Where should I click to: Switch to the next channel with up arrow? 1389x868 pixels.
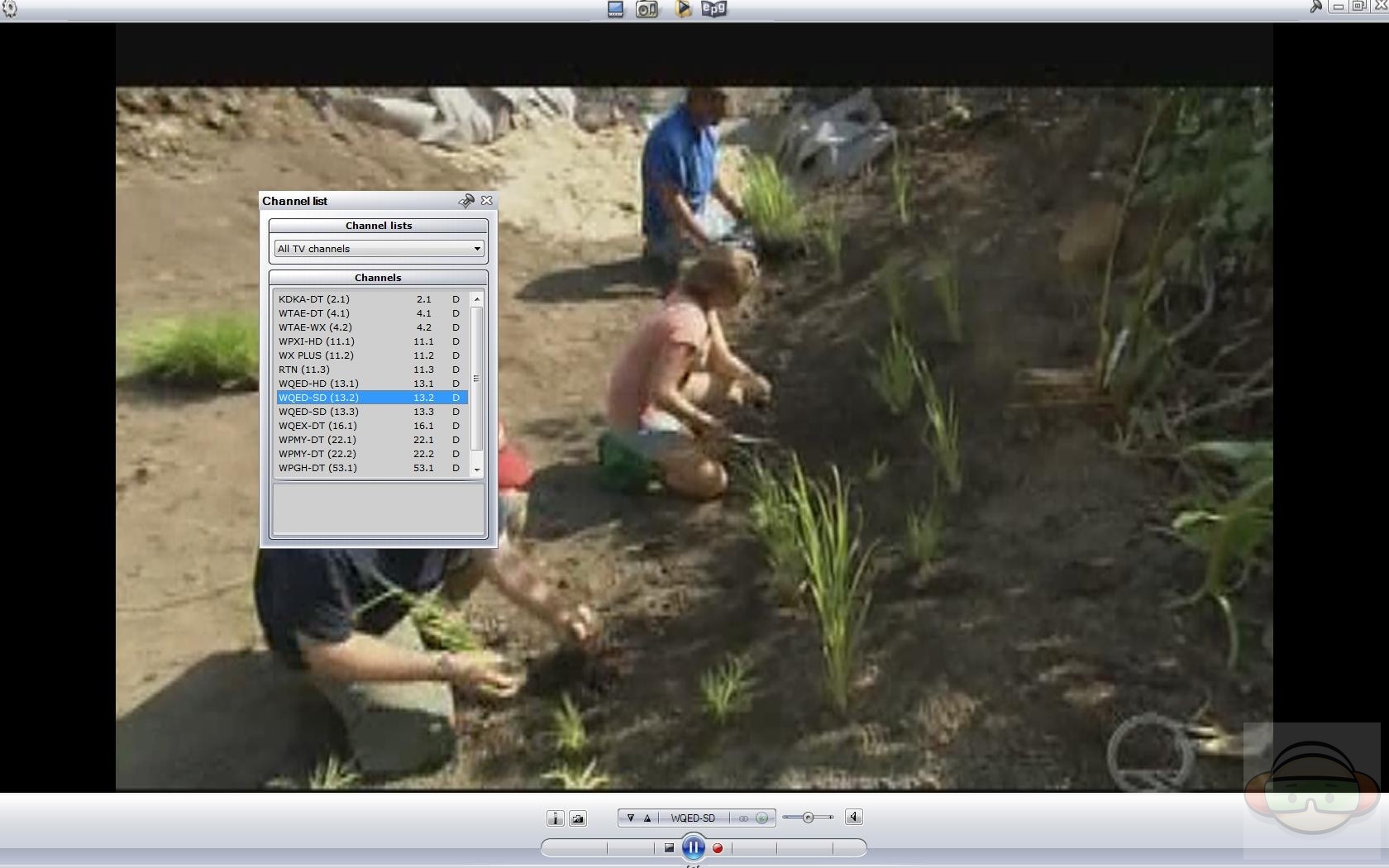647,818
